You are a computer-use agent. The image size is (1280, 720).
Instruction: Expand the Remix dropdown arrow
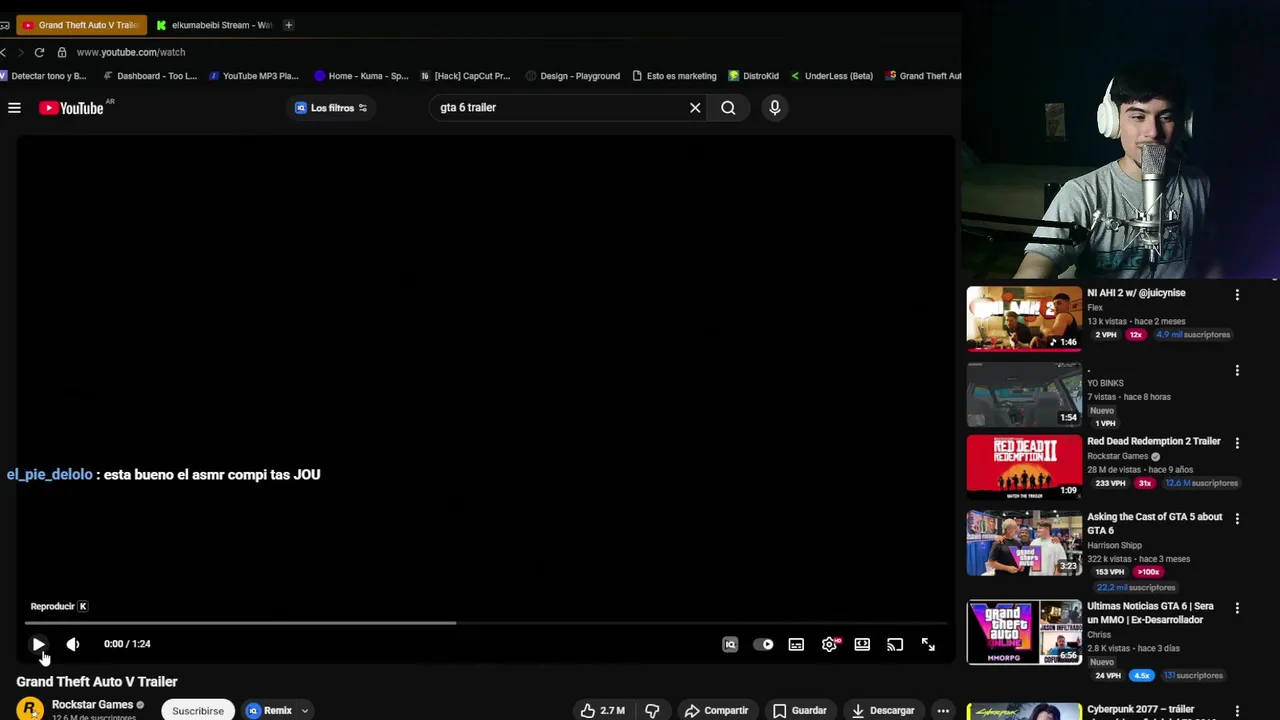point(305,711)
